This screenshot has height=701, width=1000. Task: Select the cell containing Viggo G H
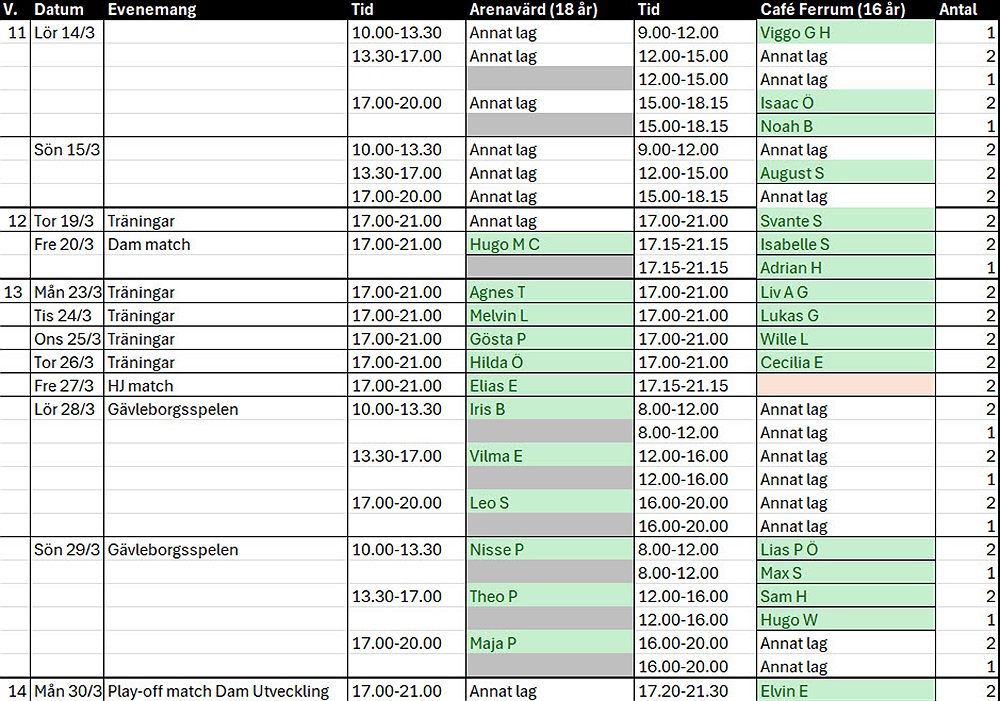point(845,32)
